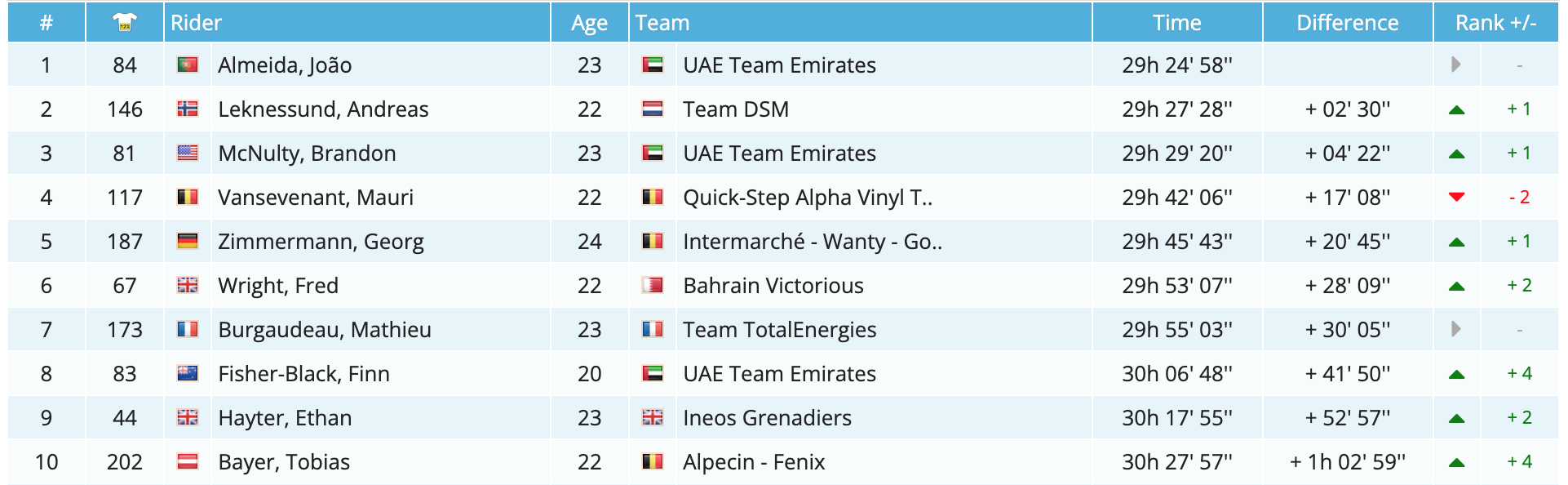Click the Norway flag beside Leknessund
This screenshot has width=1568, height=485.
tap(188, 109)
